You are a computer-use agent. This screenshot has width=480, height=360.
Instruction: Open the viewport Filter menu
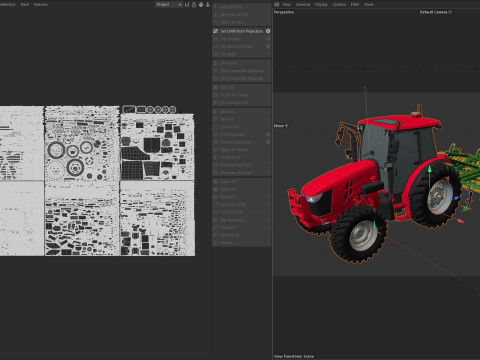click(x=355, y=5)
